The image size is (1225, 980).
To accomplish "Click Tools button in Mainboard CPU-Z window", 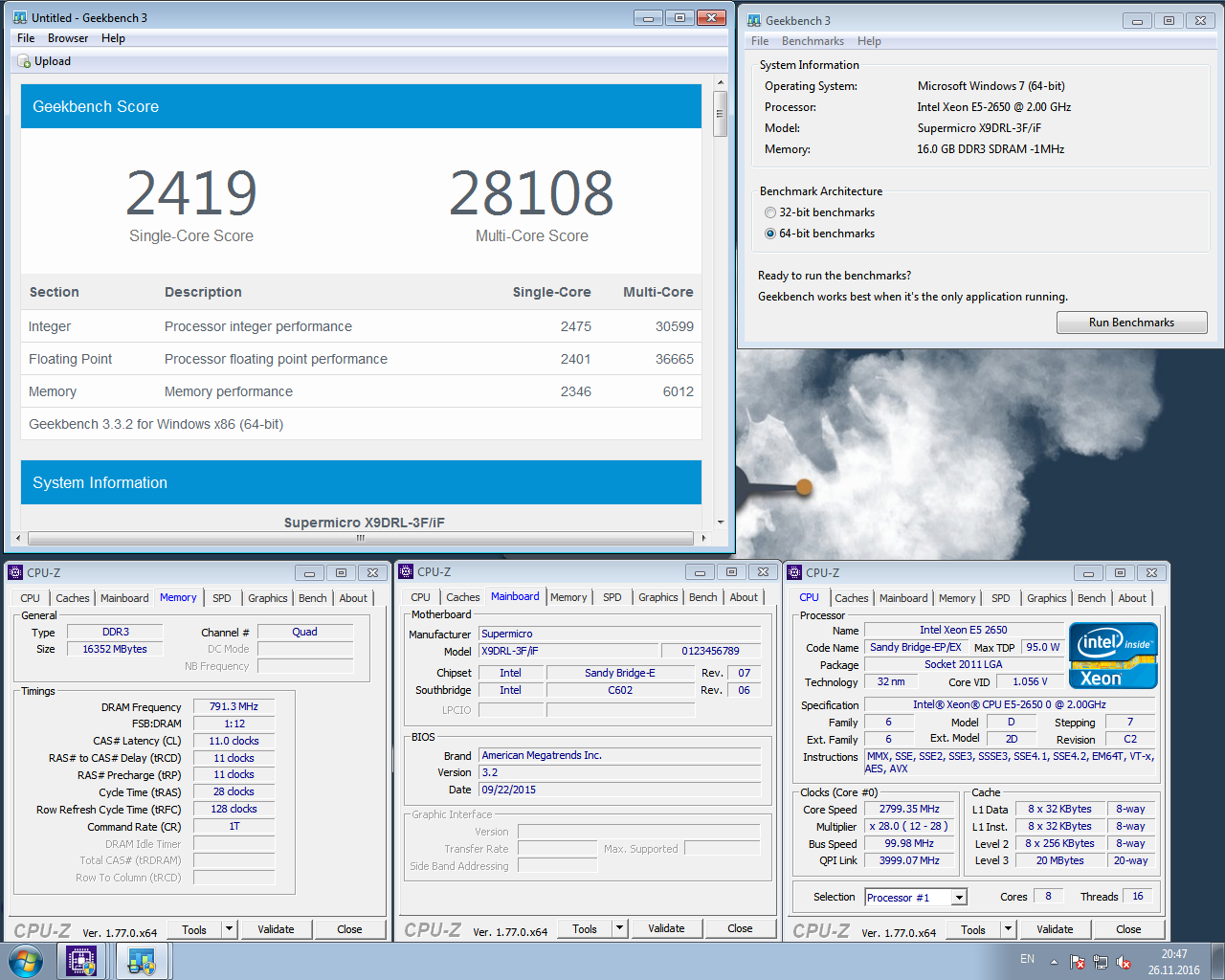I will pyautogui.click(x=585, y=928).
